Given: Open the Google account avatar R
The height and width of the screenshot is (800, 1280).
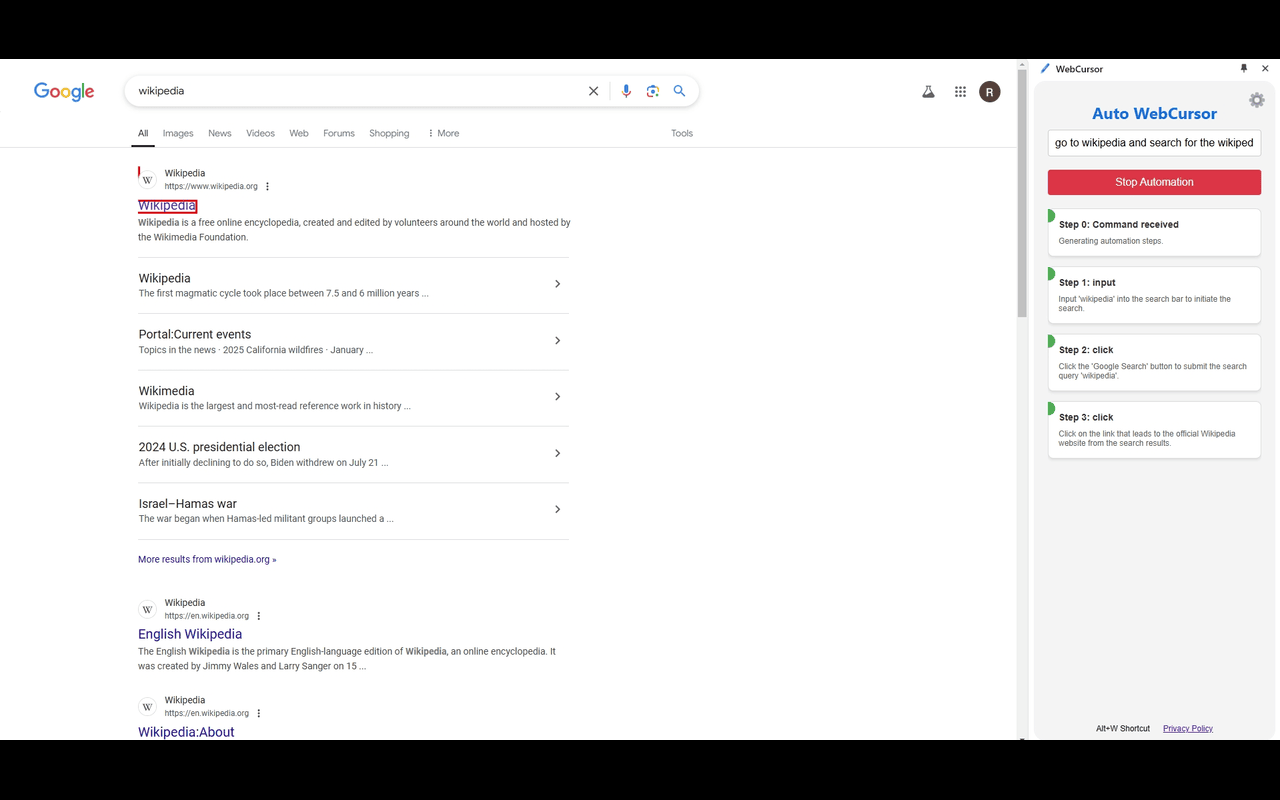Looking at the screenshot, I should (989, 92).
